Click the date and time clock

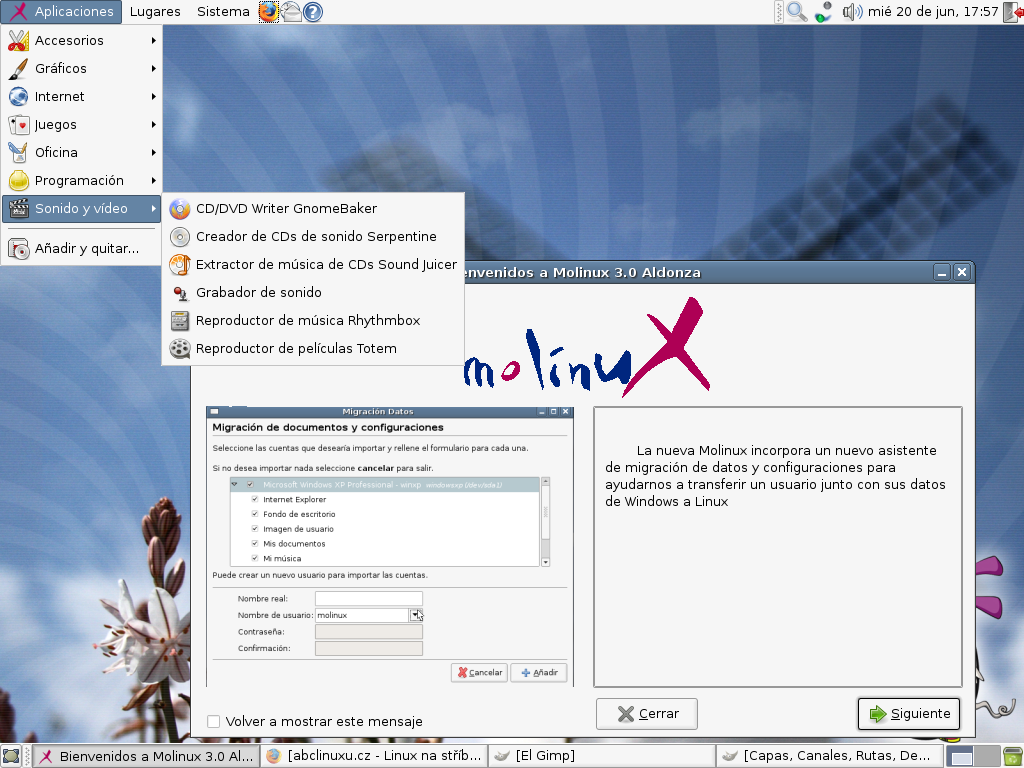[x=933, y=12]
